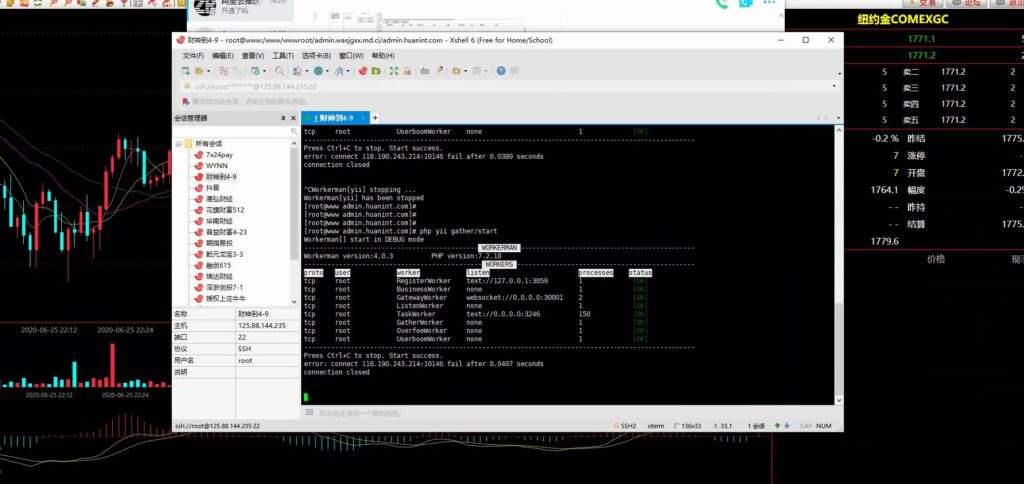Click the globe icon in toolbar
The height and width of the screenshot is (484, 1024).
tap(318, 71)
